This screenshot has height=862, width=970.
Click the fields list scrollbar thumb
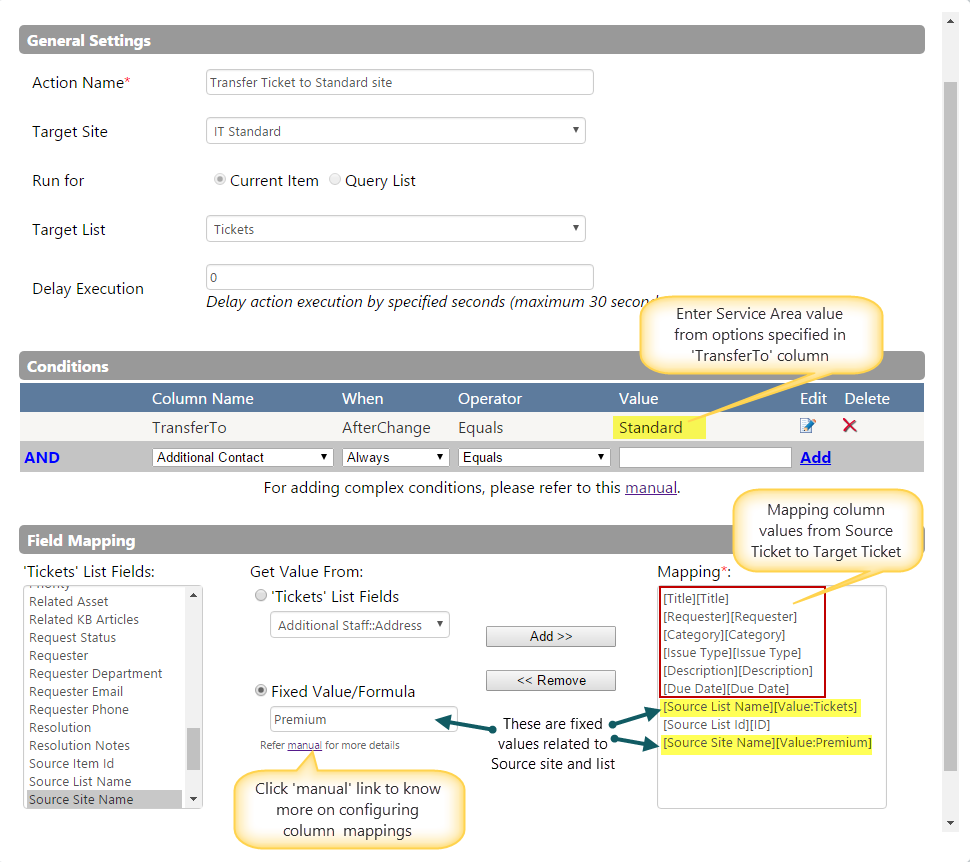coord(194,749)
